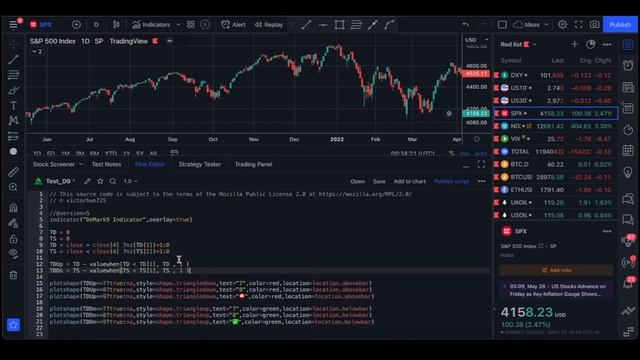Select the zoom in tool

coord(13,187)
